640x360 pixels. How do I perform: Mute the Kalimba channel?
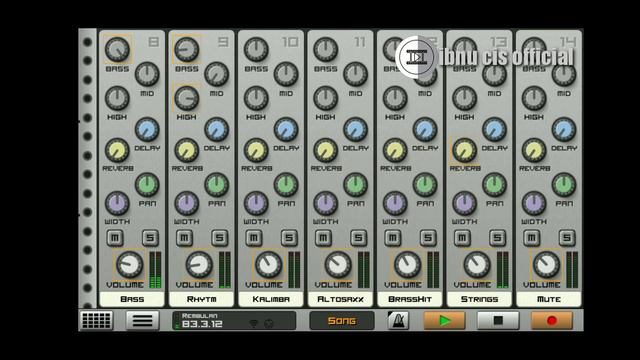click(x=254, y=238)
